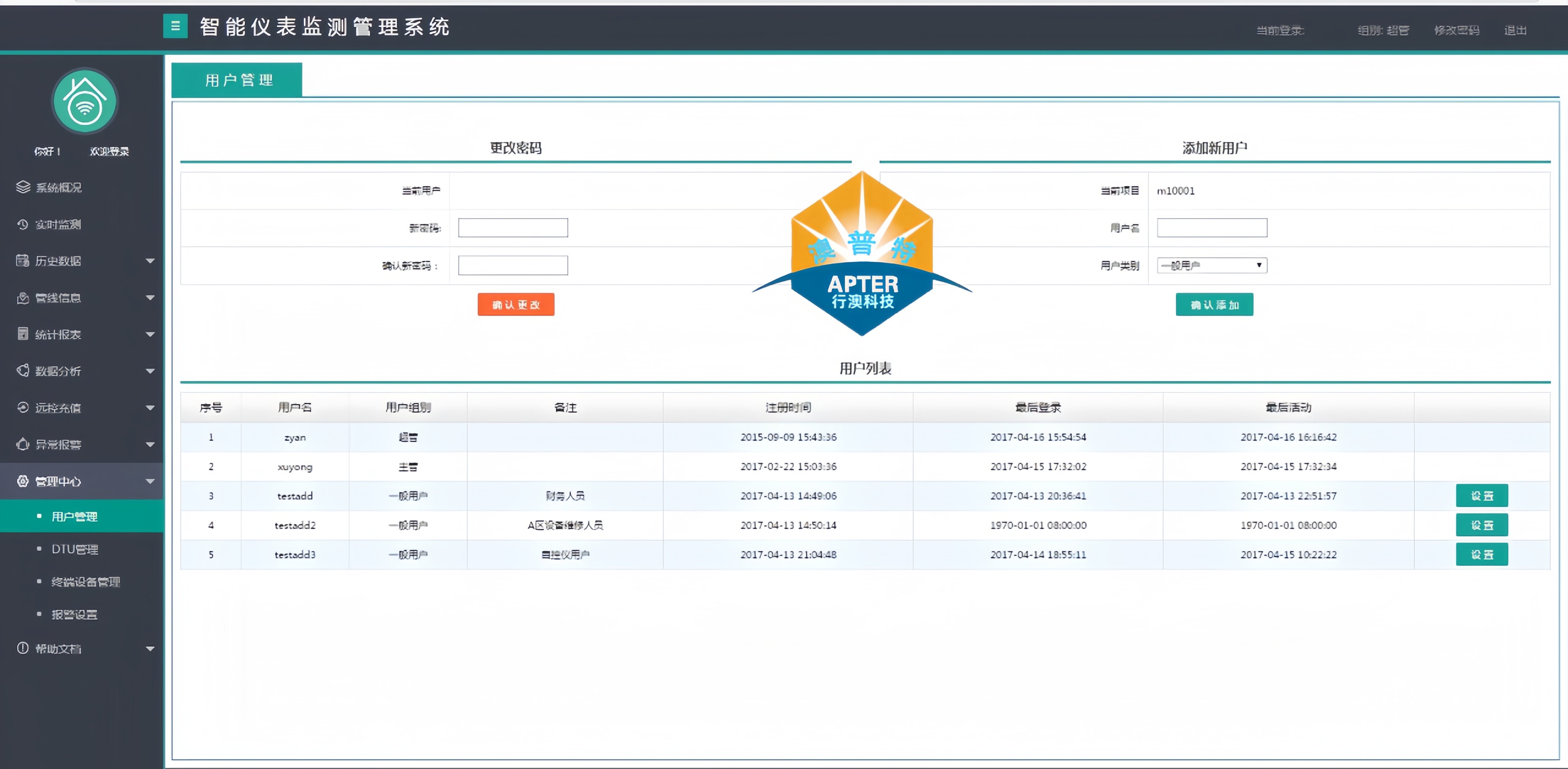
Task: Toggle the sidebar hamburger menu icon
Action: coord(175,26)
